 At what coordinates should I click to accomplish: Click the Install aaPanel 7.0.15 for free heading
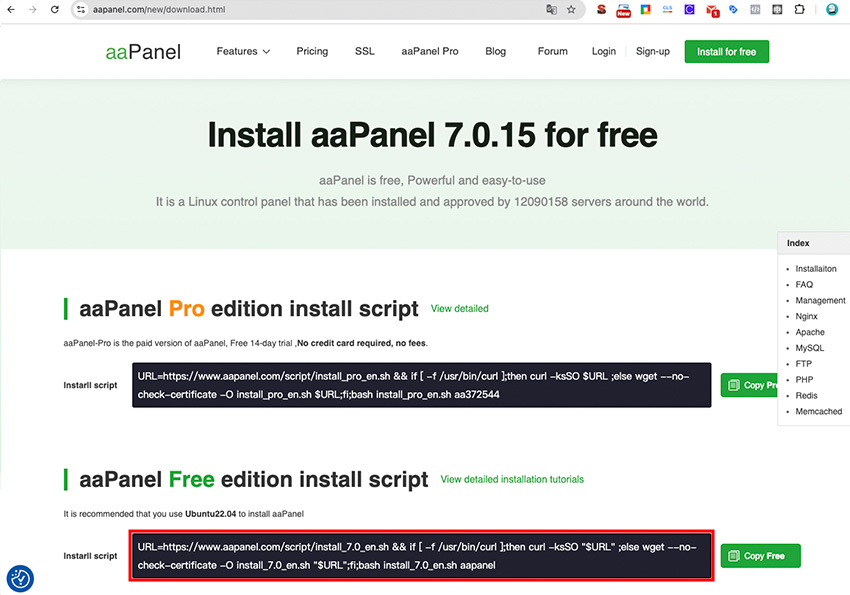pyautogui.click(x=433, y=135)
